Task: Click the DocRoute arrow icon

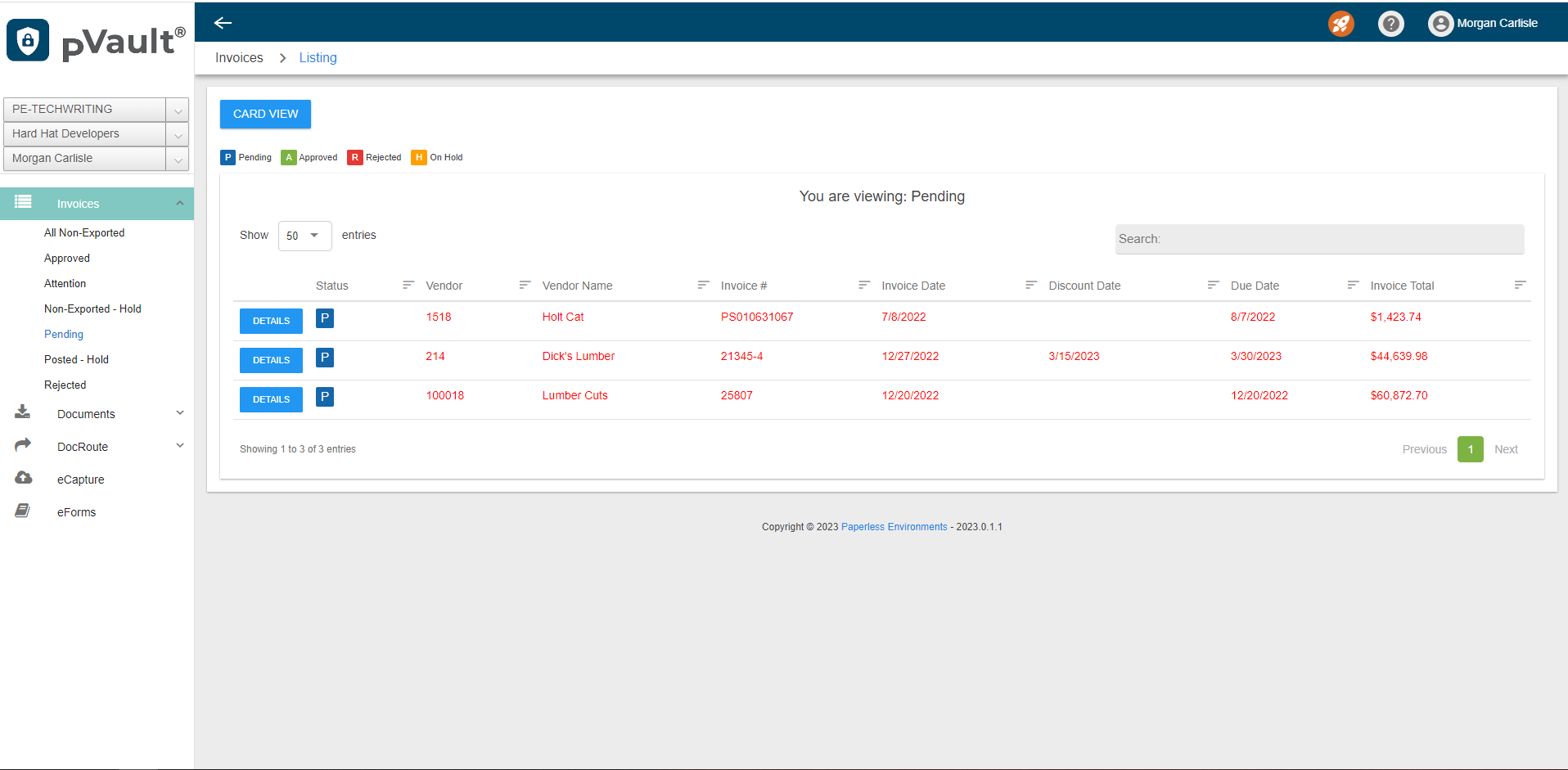Action: click(x=23, y=444)
